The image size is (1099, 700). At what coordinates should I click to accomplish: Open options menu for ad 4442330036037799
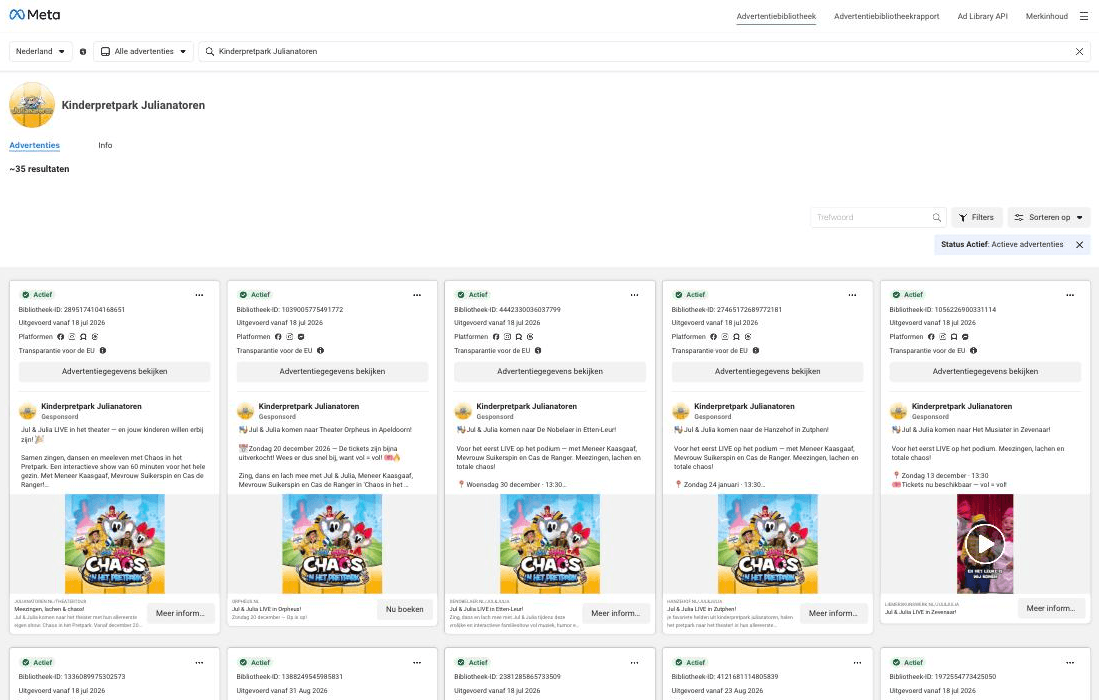pyautogui.click(x=634, y=295)
